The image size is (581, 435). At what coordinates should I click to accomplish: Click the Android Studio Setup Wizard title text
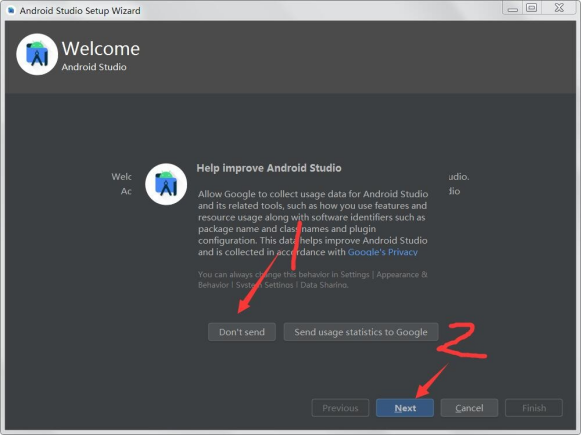(x=80, y=11)
